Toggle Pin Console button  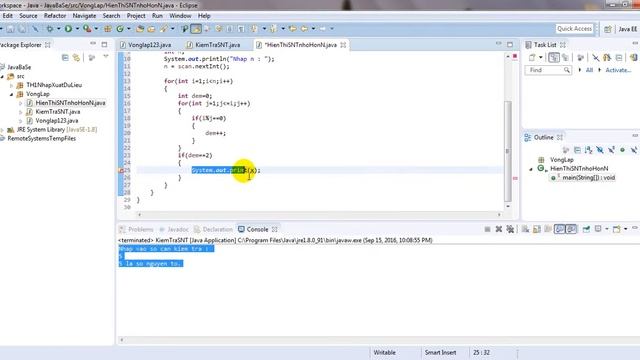pyautogui.click(x=586, y=229)
